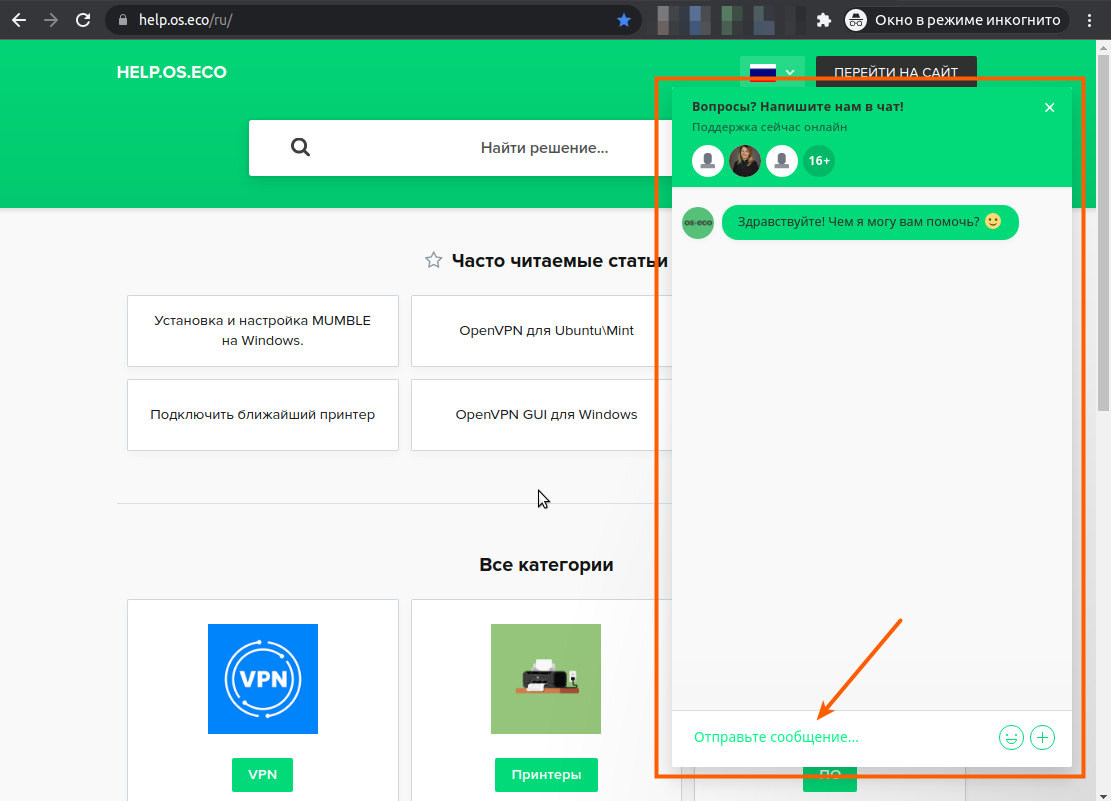The height and width of the screenshot is (801, 1111).
Task: Open the Chrome three-dot menu
Action: (1090, 20)
